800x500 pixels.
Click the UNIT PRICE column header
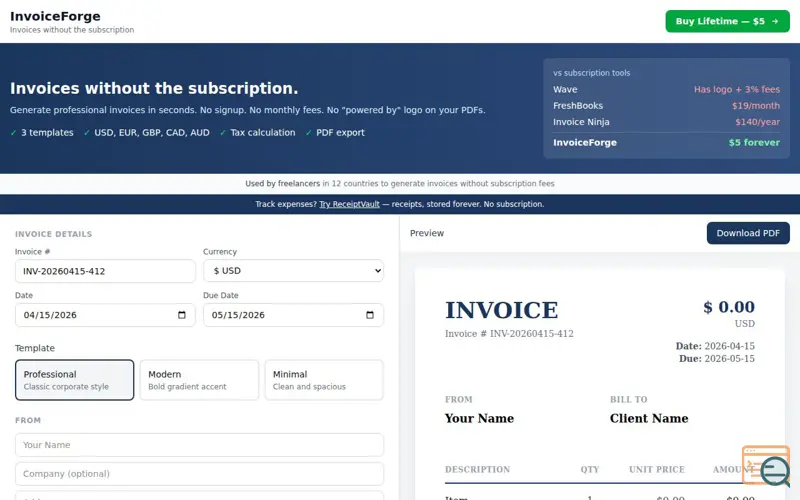[x=657, y=469]
